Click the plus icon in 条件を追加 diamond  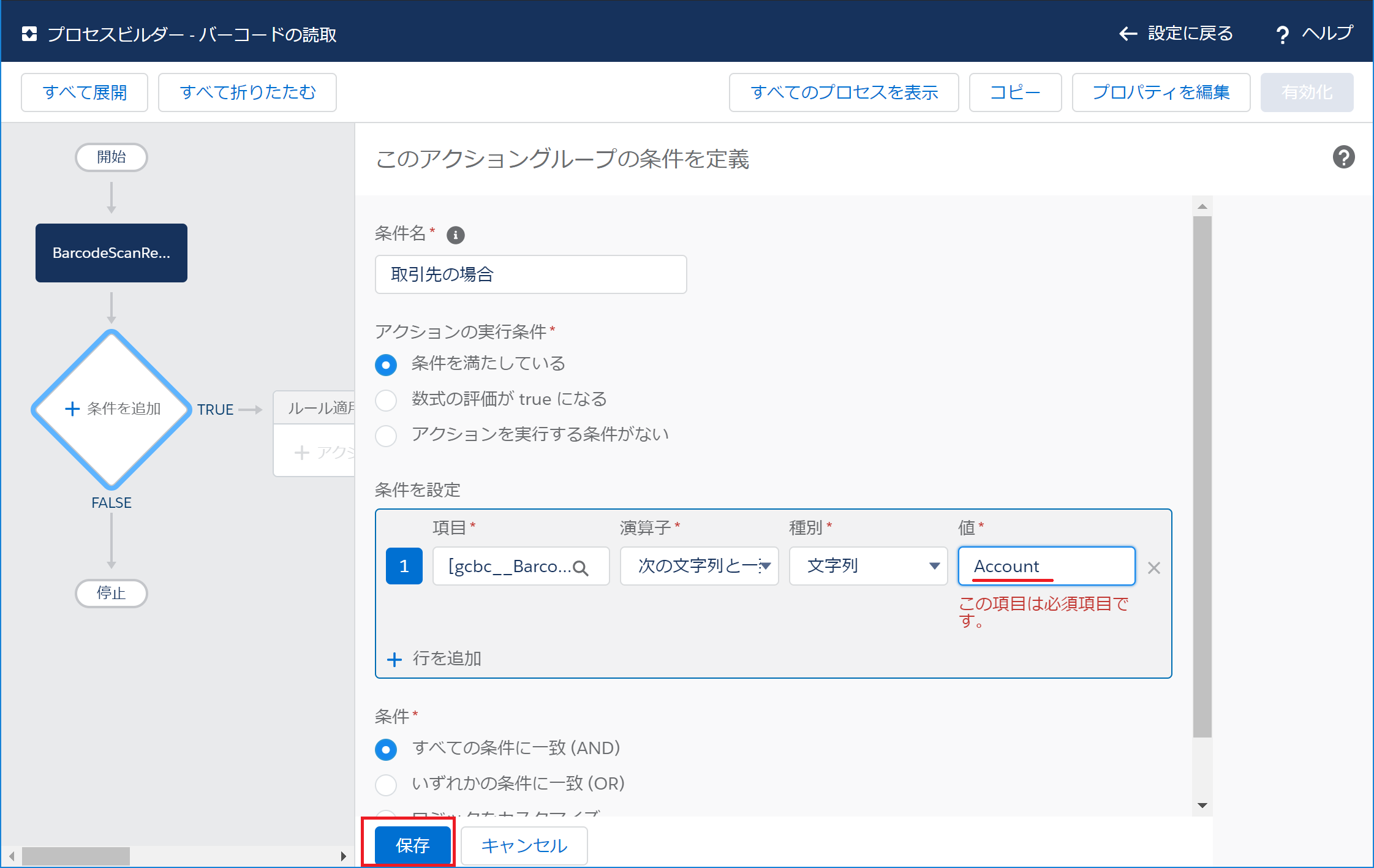pyautogui.click(x=72, y=409)
